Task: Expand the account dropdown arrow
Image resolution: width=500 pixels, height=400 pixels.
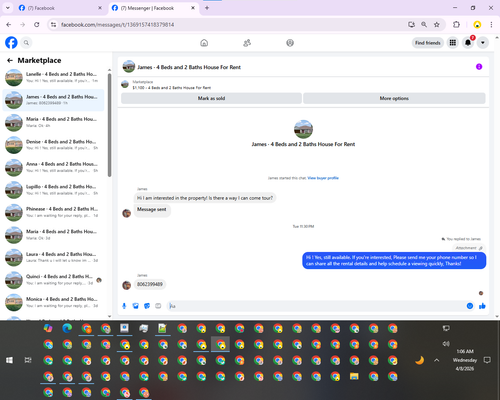Action: [483, 43]
